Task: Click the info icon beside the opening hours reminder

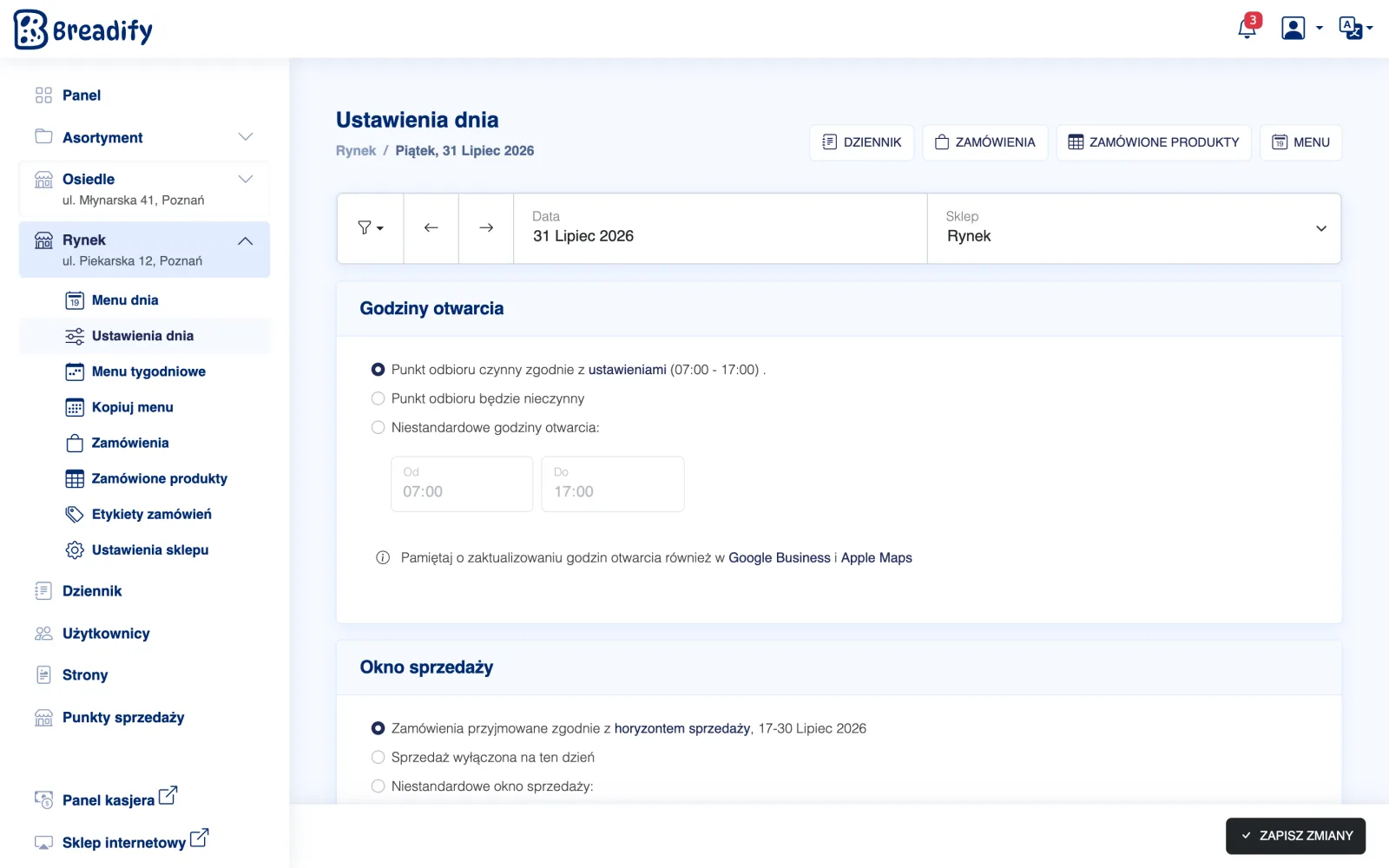Action: (x=383, y=558)
